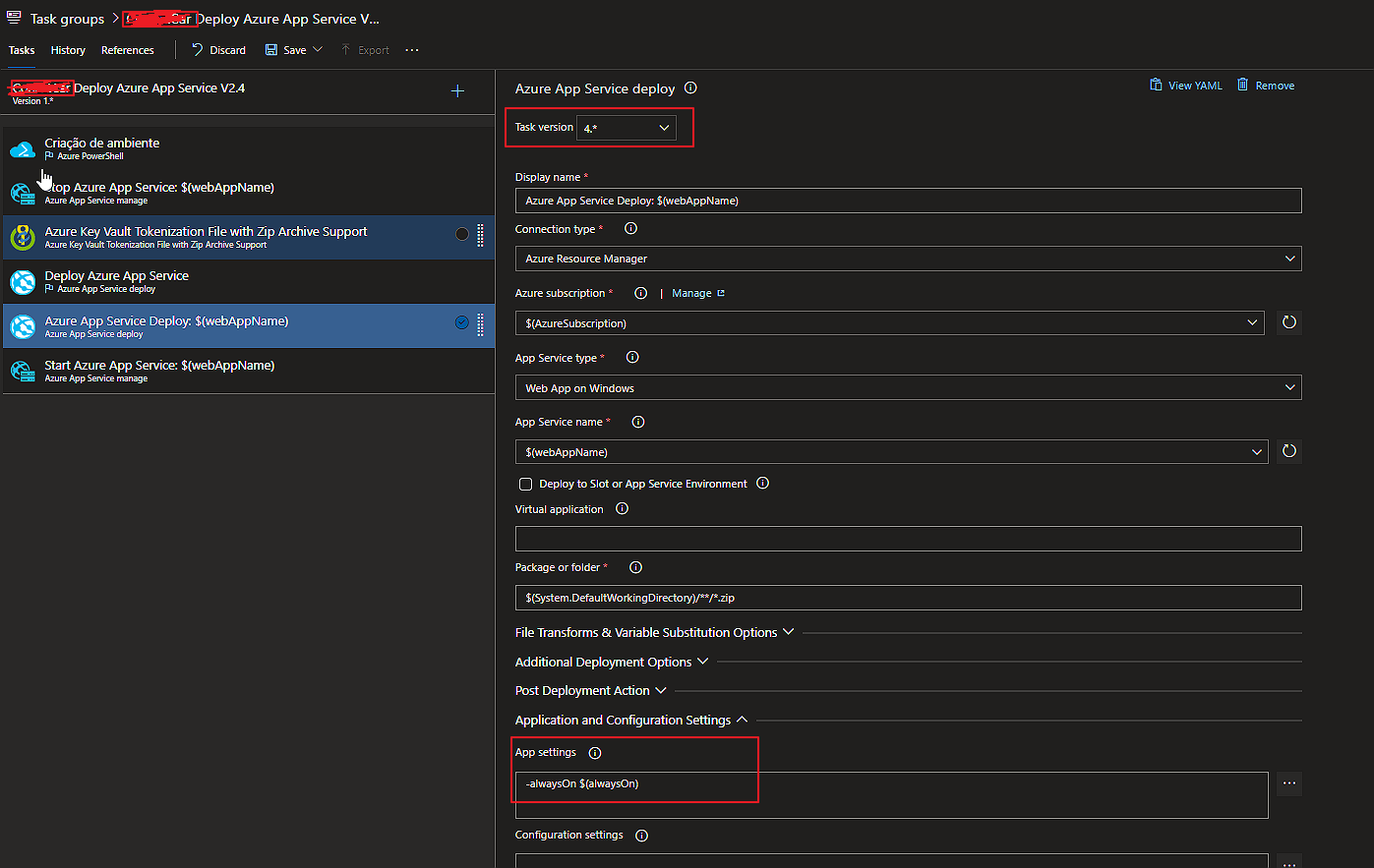Click the Discard button
The height and width of the screenshot is (868, 1374).
[217, 49]
